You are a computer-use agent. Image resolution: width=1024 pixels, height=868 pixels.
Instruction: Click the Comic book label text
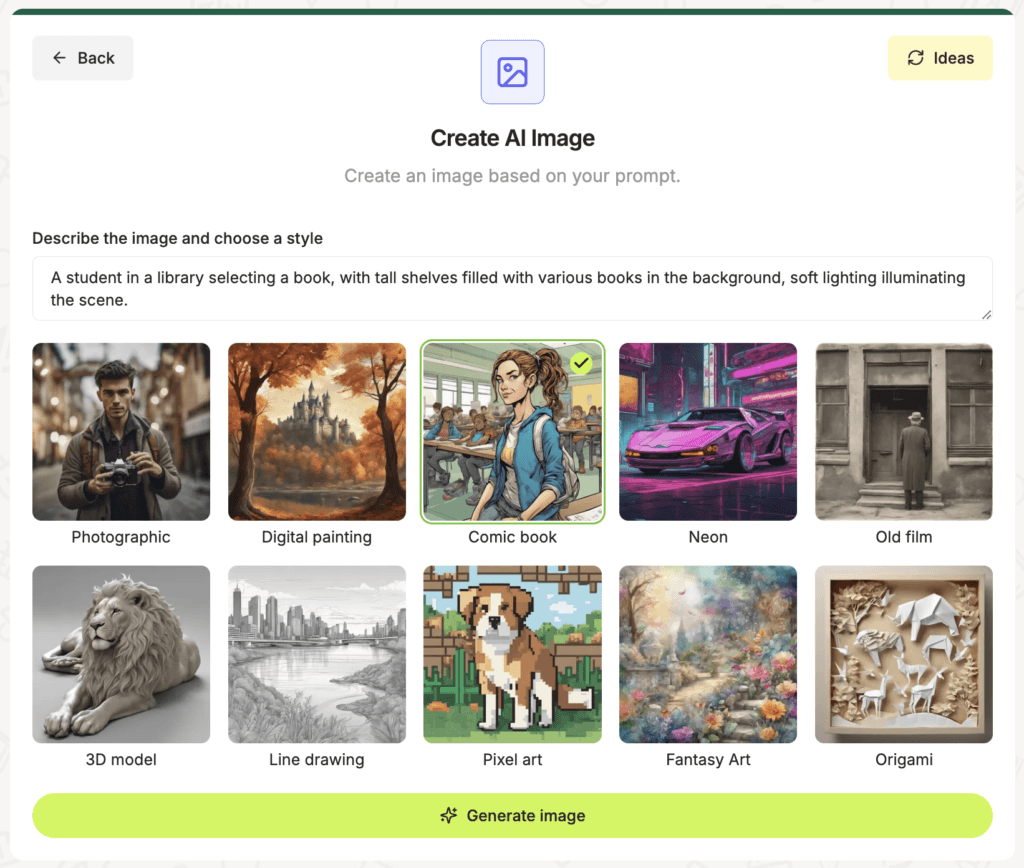tap(513, 537)
